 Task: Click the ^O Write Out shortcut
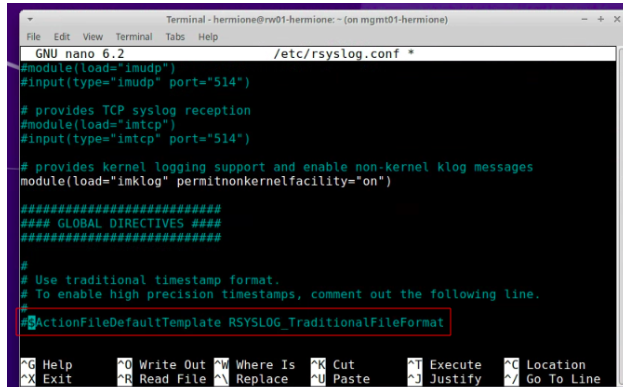[x=162, y=364]
